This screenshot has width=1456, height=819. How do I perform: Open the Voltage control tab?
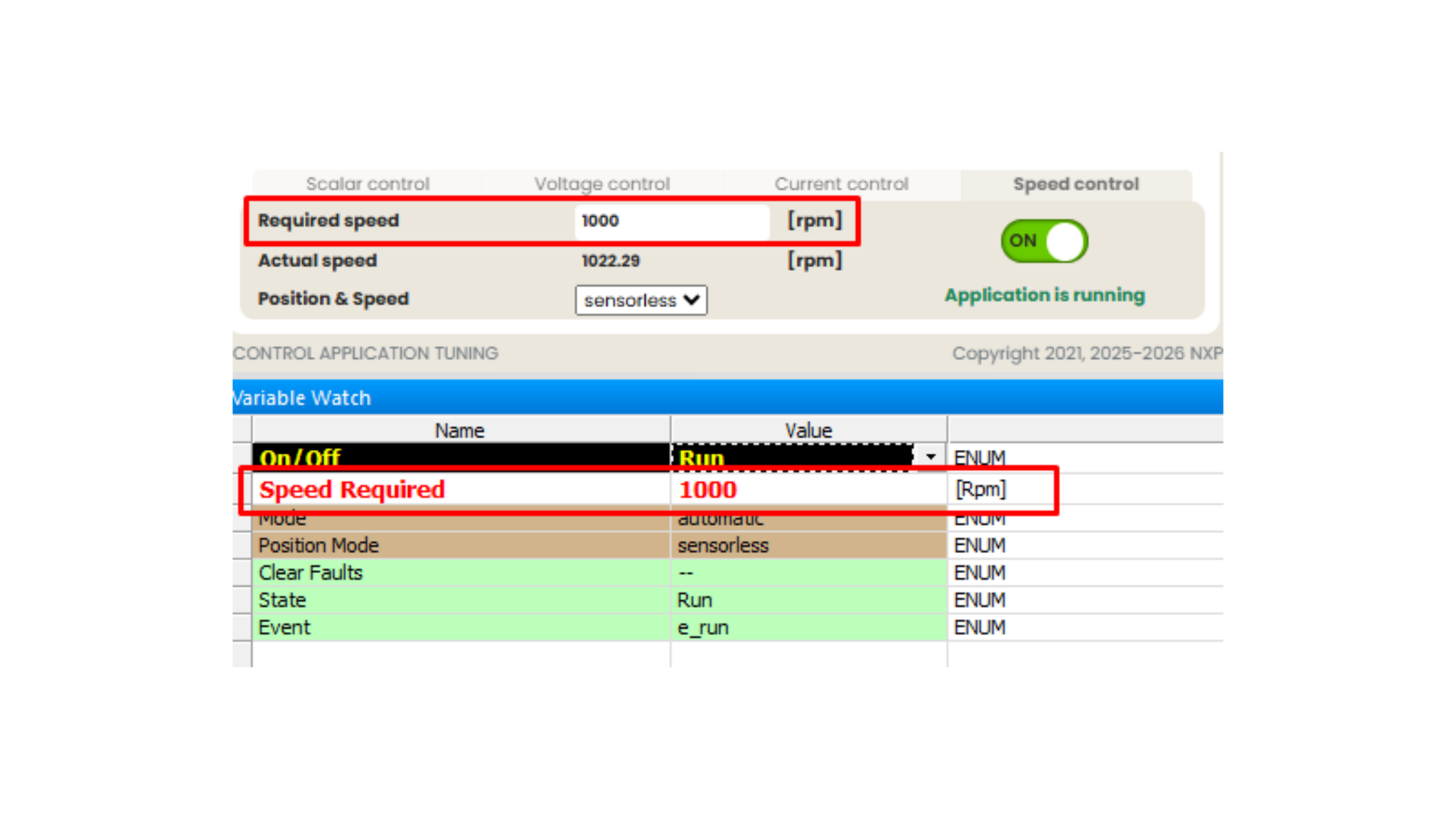[x=602, y=184]
